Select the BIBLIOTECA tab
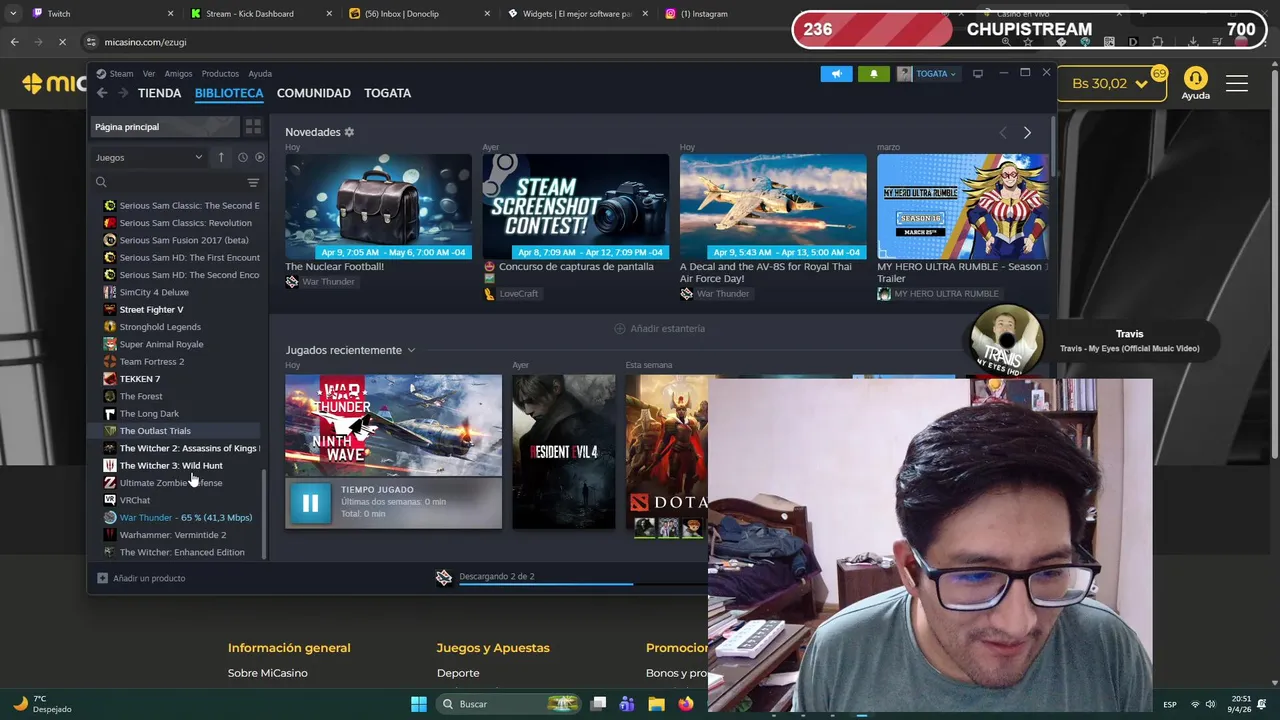This screenshot has height=720, width=1280. (229, 93)
